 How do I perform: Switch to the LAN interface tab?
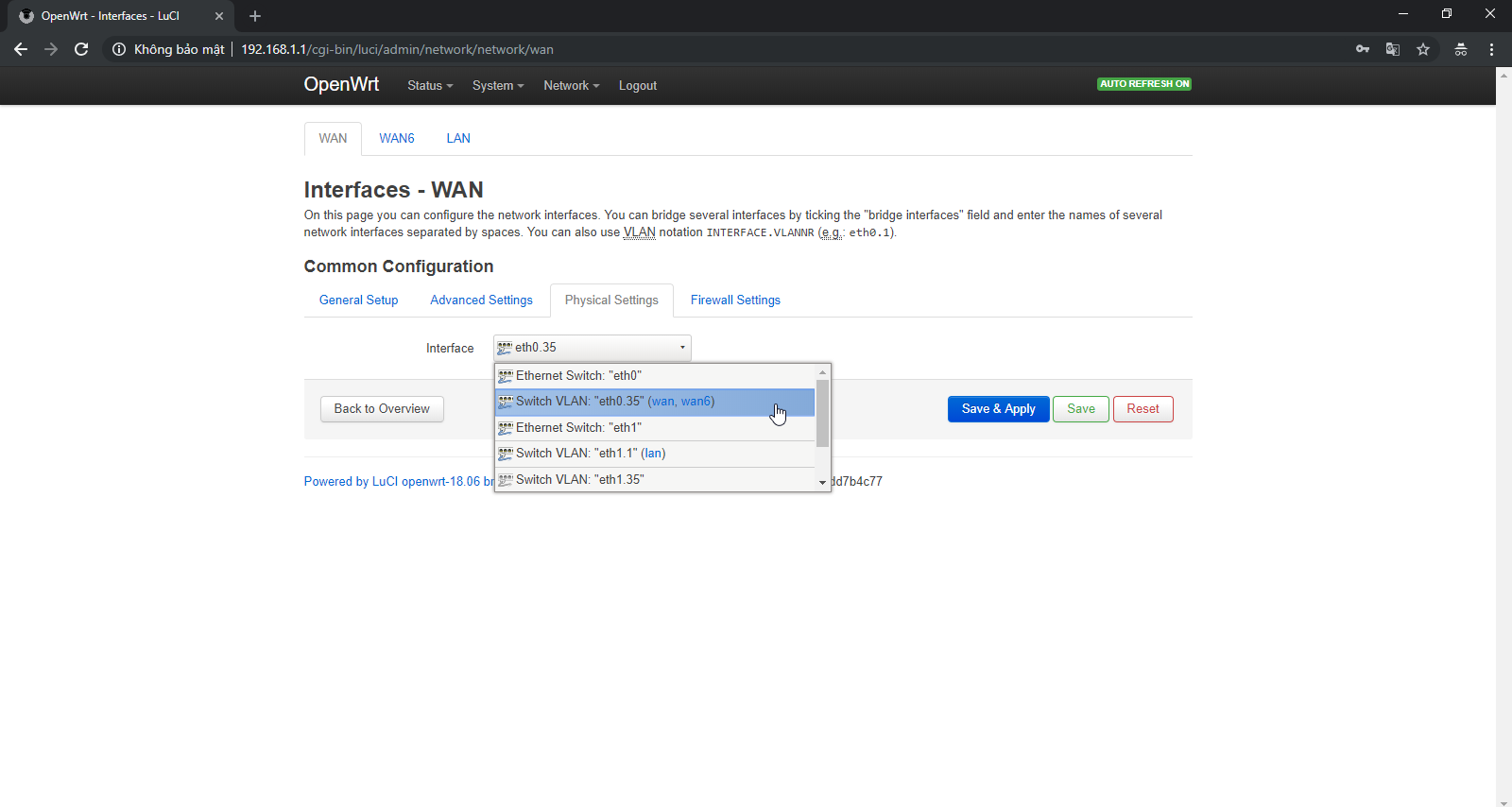(x=458, y=138)
